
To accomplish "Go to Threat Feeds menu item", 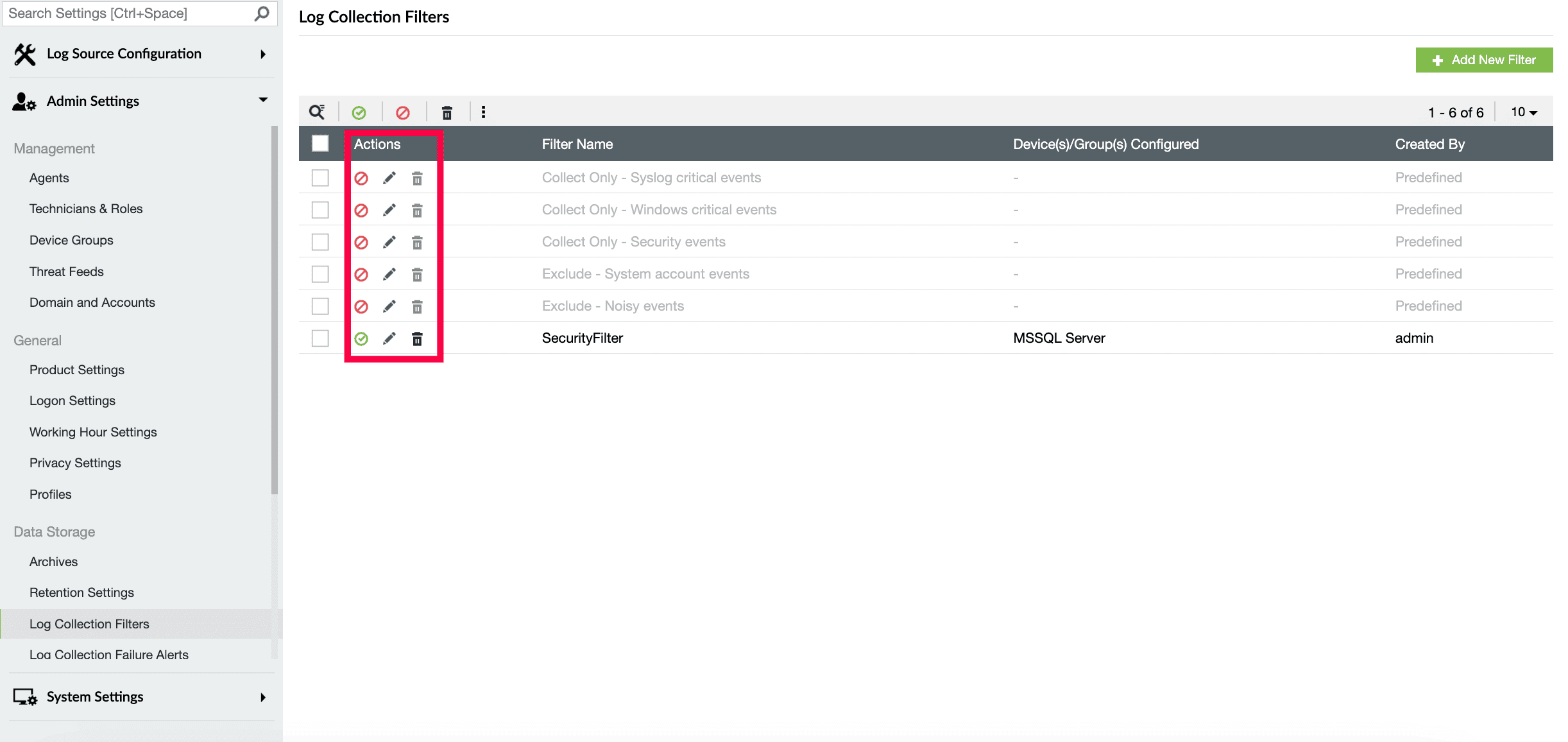I will pyautogui.click(x=66, y=272).
